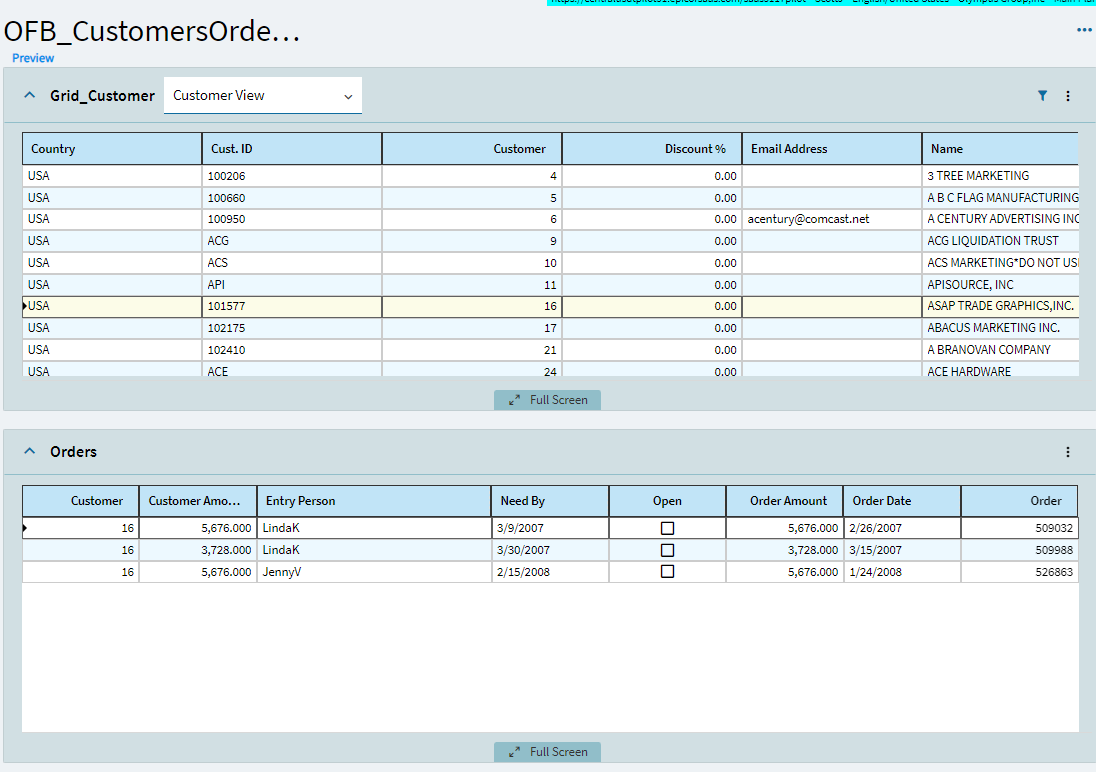Sort by Email Address column header
This screenshot has height=772, width=1096.
tap(832, 149)
